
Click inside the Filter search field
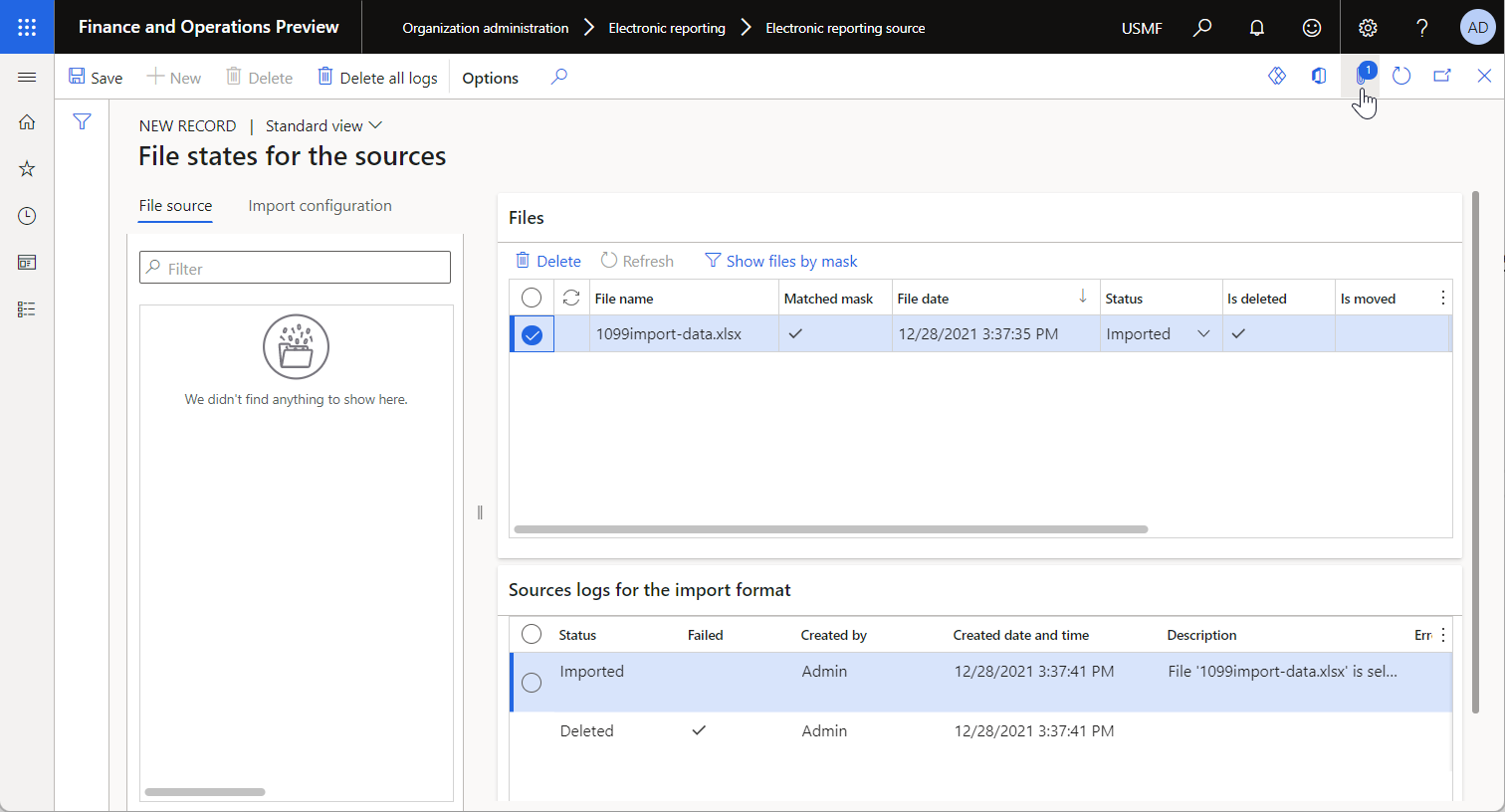point(295,267)
